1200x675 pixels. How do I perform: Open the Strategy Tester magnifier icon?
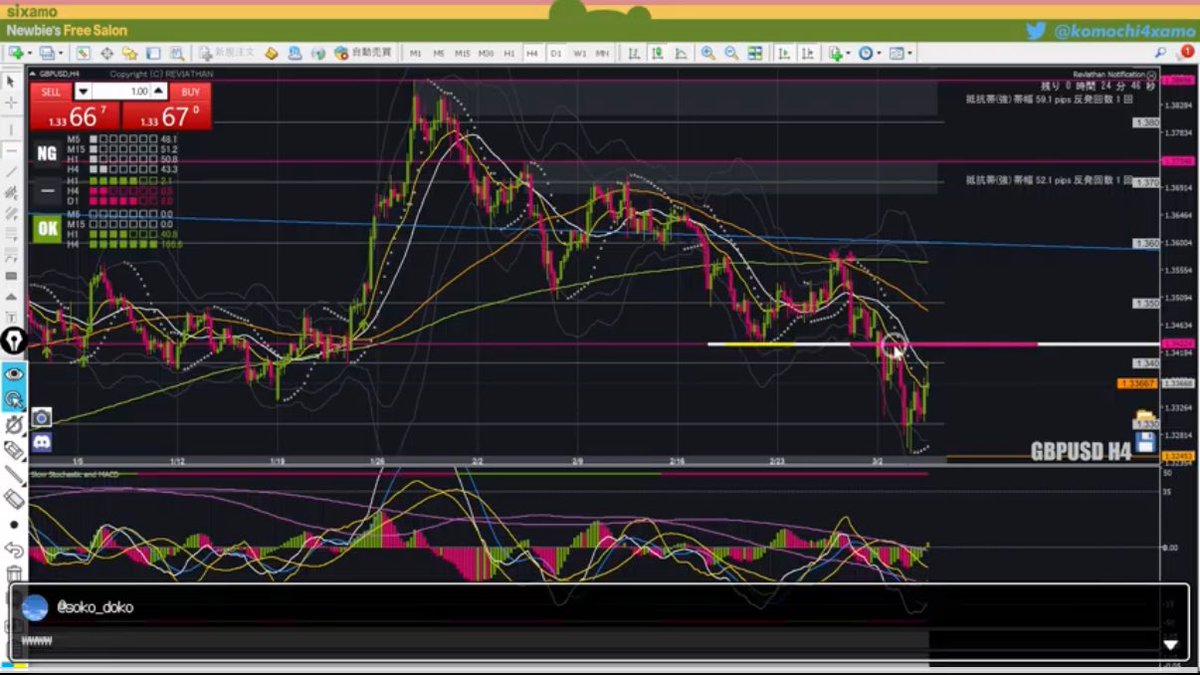[177, 53]
